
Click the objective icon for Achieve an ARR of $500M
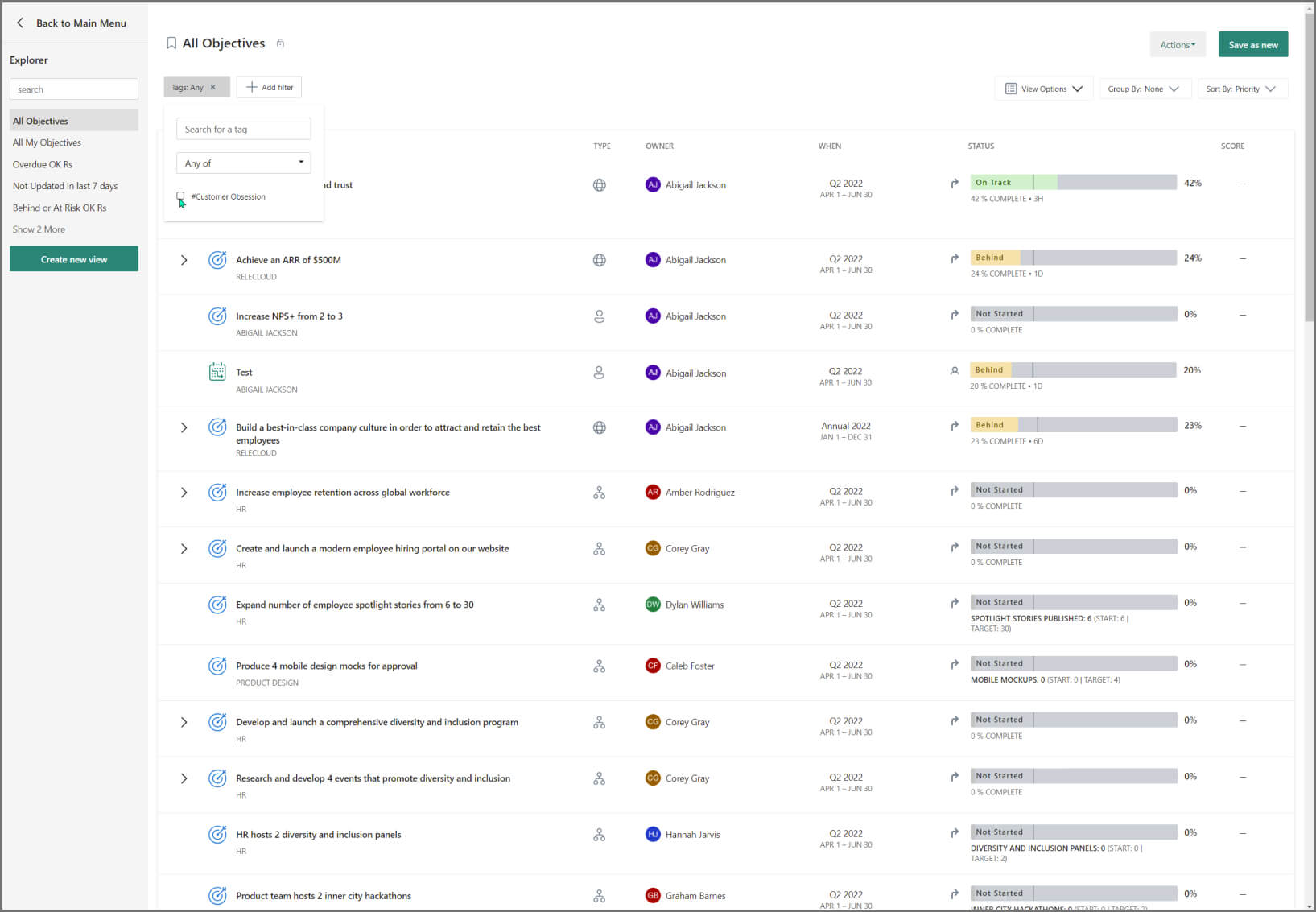[217, 260]
